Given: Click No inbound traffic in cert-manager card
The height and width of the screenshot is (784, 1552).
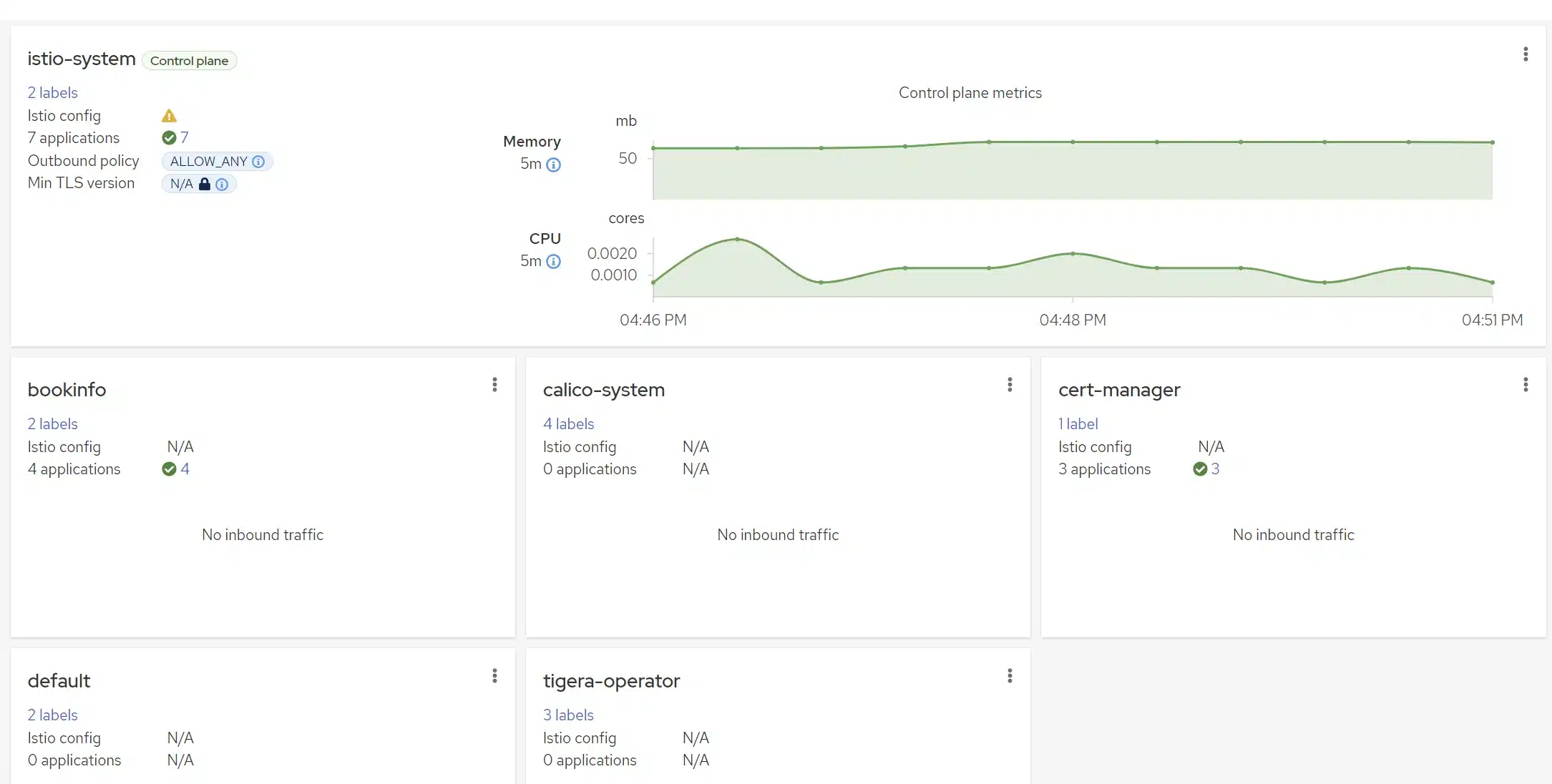Looking at the screenshot, I should point(1293,535).
